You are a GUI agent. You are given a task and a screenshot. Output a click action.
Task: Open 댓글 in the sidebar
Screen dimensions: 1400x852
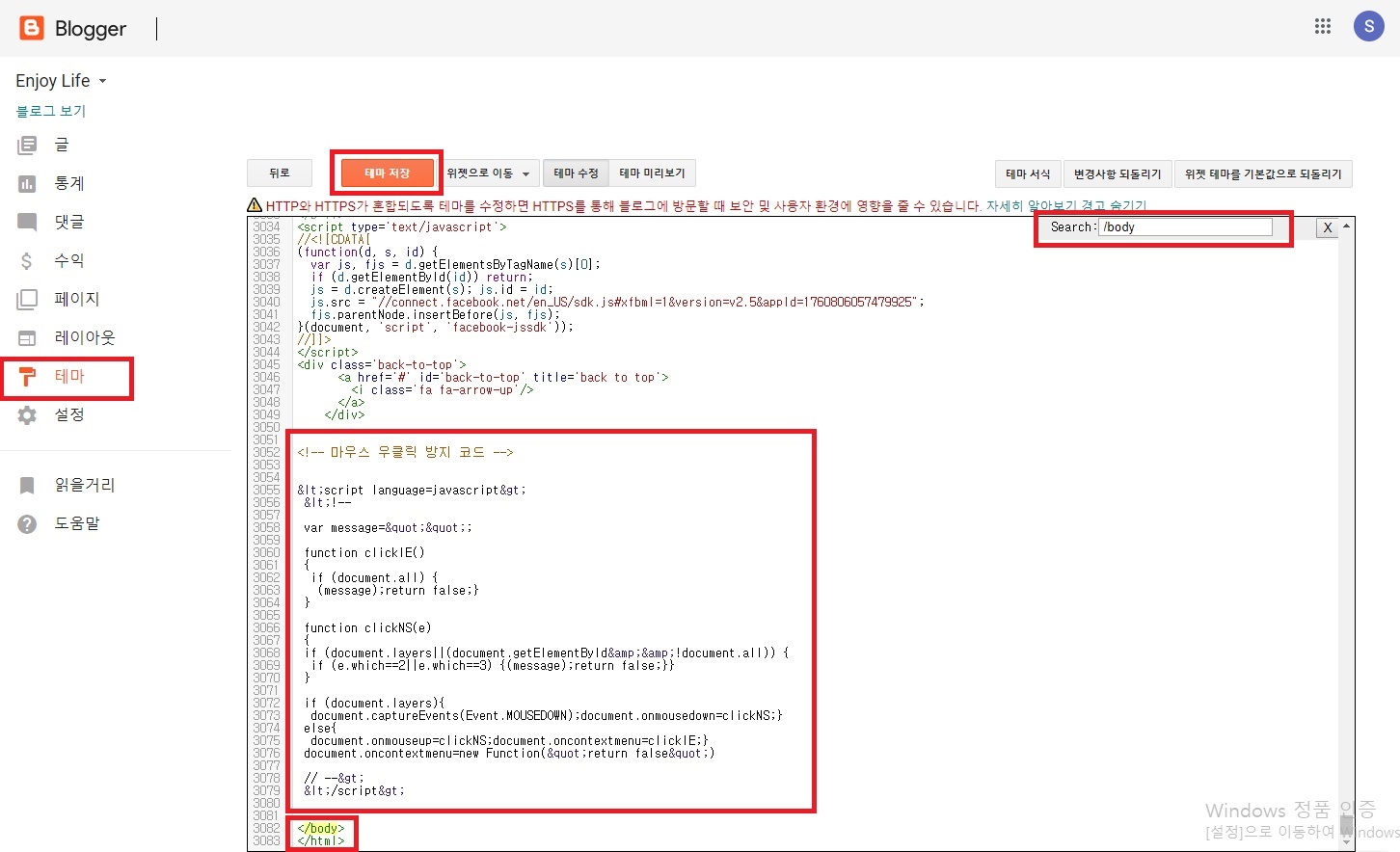69,222
